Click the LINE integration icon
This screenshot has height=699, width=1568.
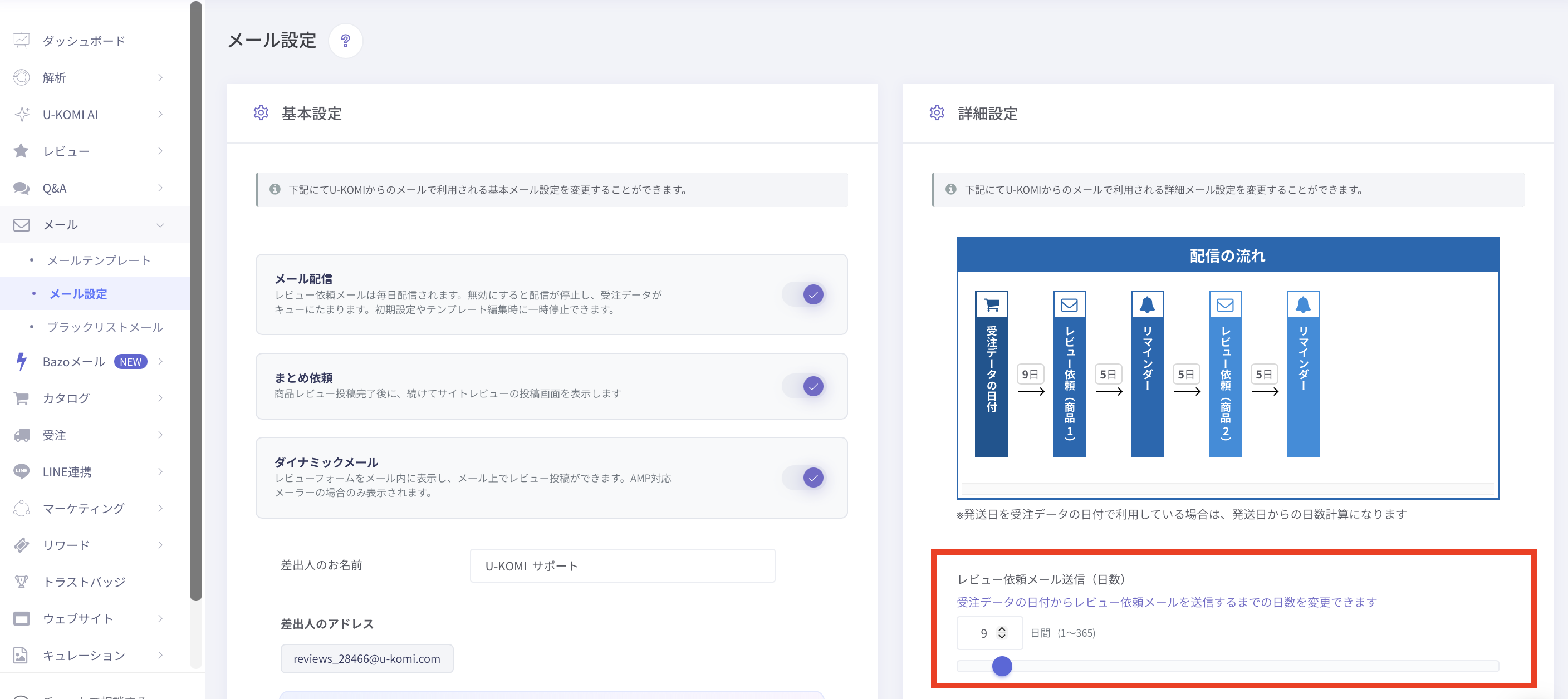pos(21,471)
